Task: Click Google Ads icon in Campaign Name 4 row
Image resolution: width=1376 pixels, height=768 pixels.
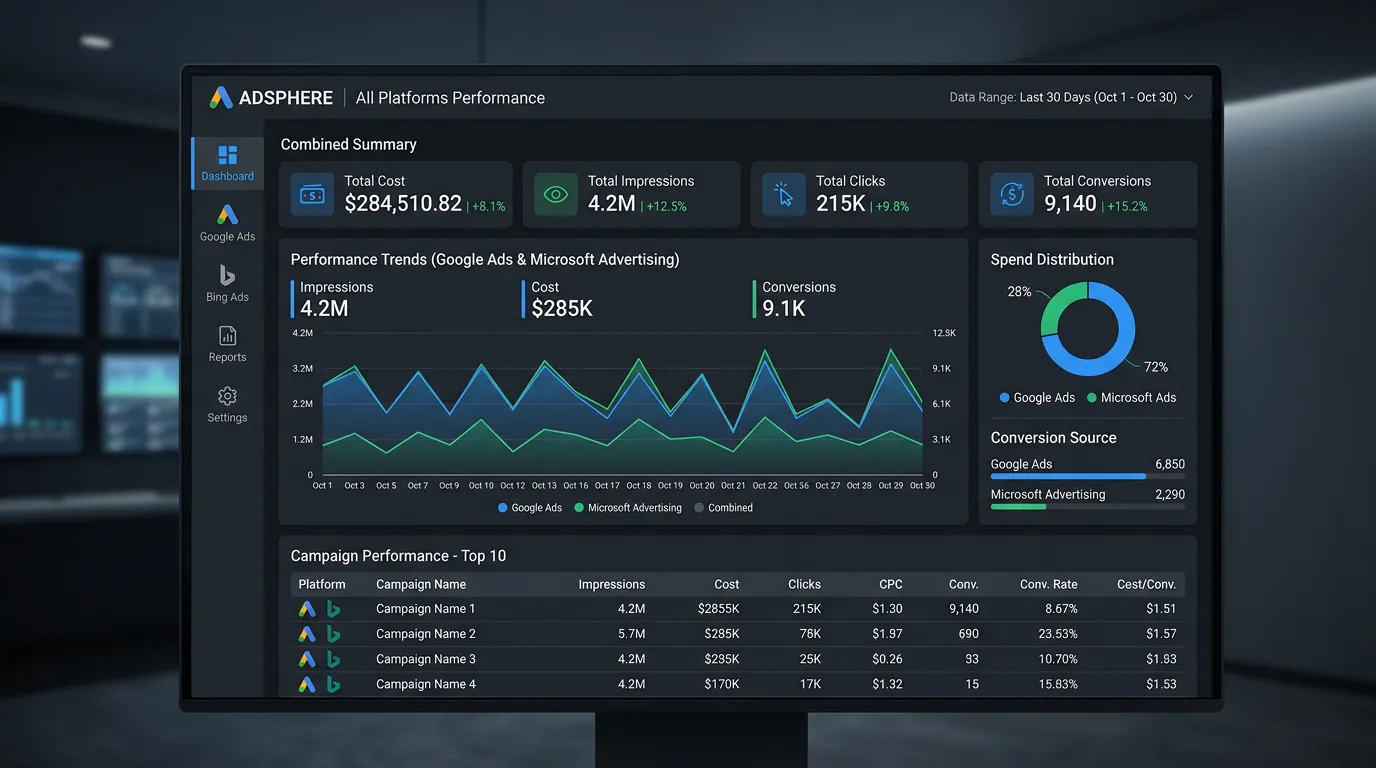Action: (307, 685)
